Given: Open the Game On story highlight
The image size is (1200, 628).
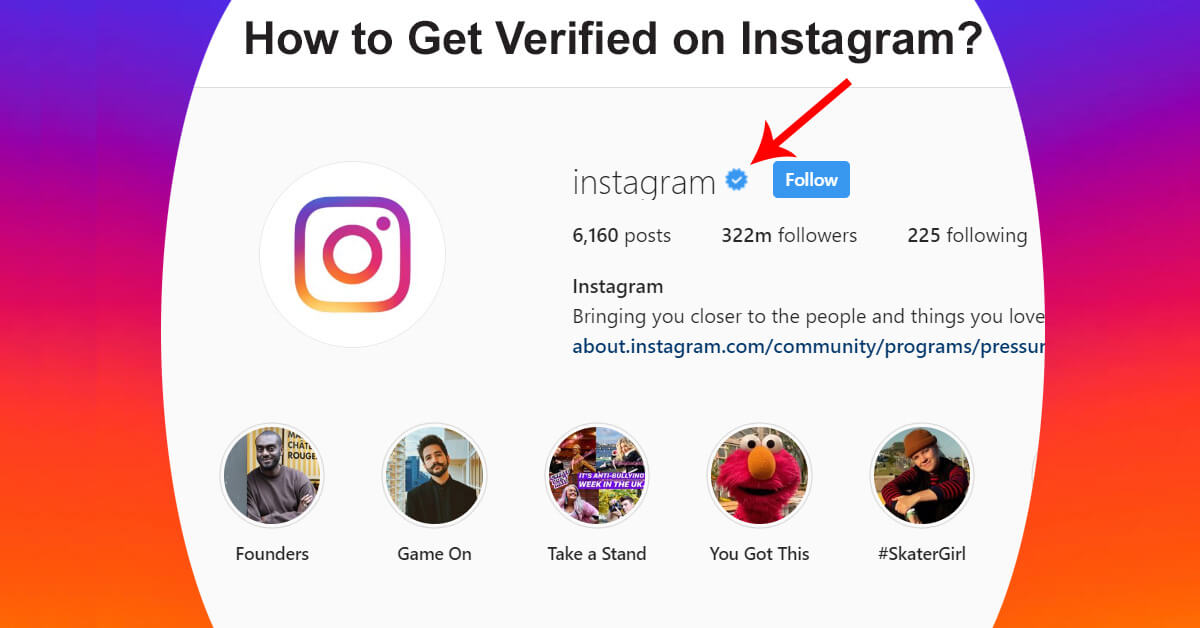Looking at the screenshot, I should tap(434, 474).
